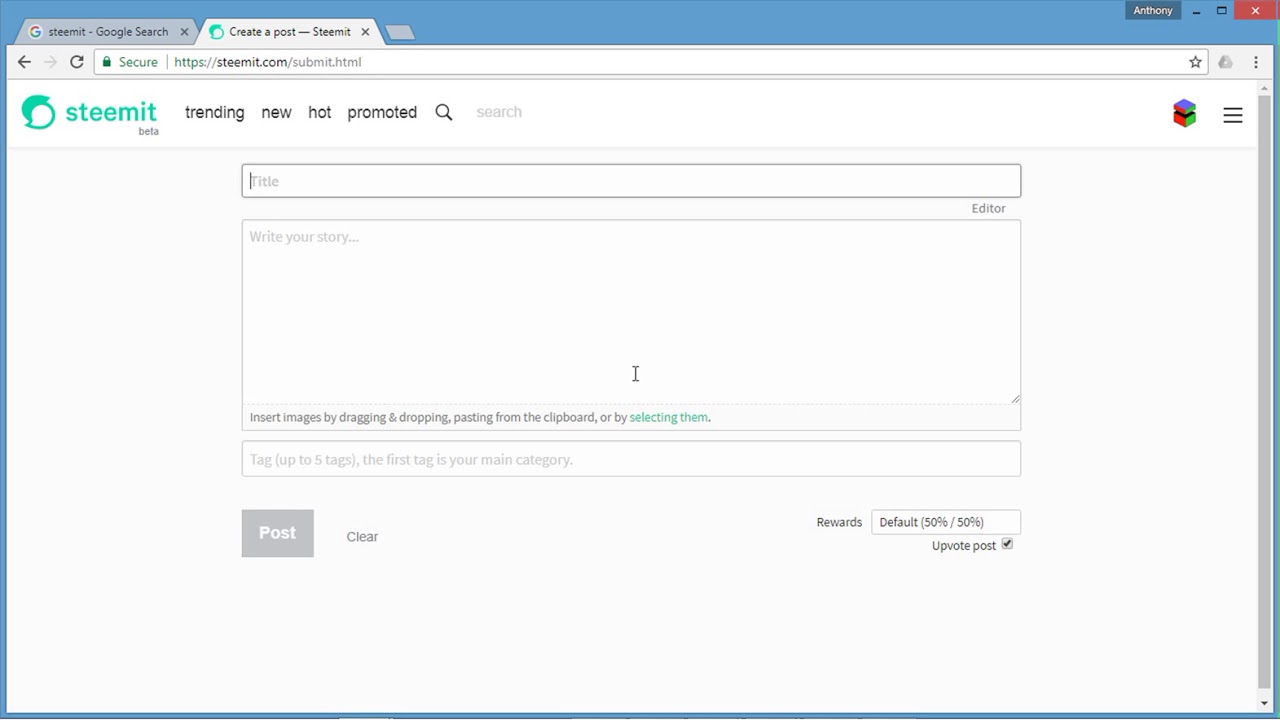This screenshot has height=720, width=1280.
Task: Open the user avatar cube icon
Action: pos(1184,113)
